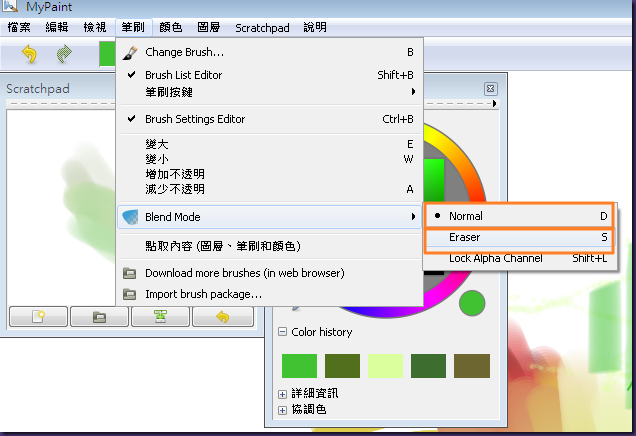Screen dimensions: 636x436
Task: Click the undo arrow in the toolbar
Action: 29,54
